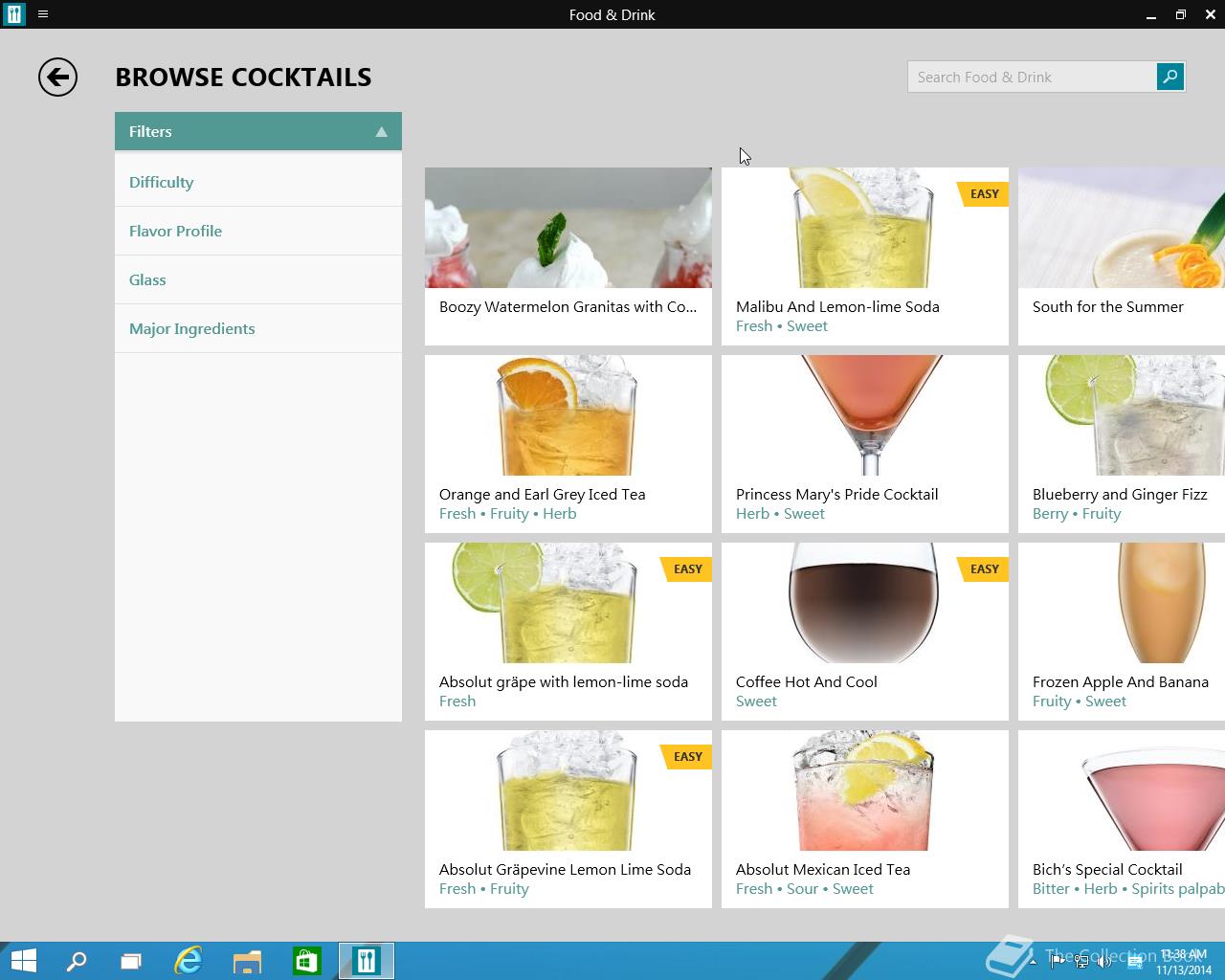Click the Princess Mary's Pride Cocktail title
Screen dimensions: 1225x980
[x=836, y=495]
